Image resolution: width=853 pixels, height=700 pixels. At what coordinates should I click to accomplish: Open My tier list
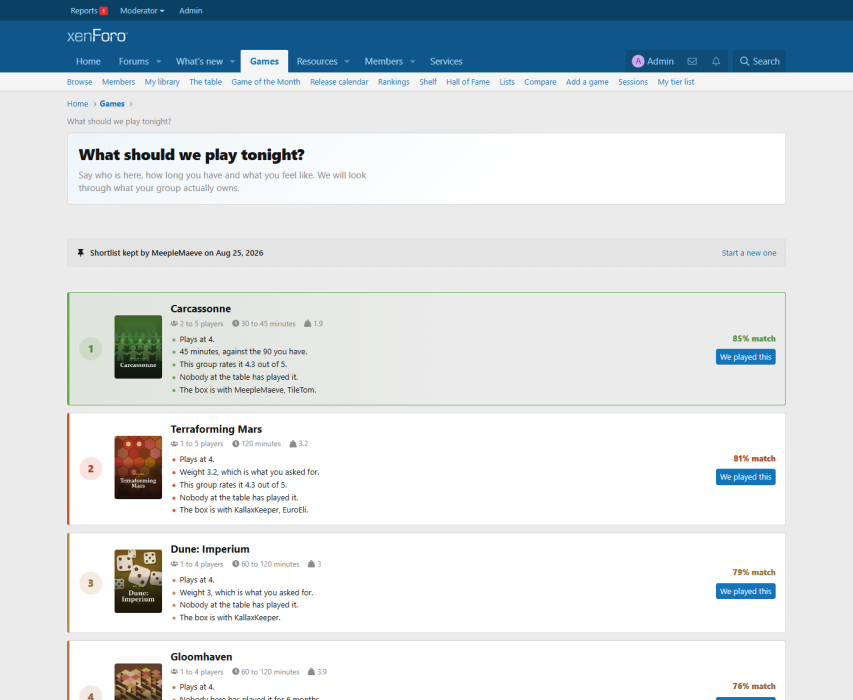(676, 82)
